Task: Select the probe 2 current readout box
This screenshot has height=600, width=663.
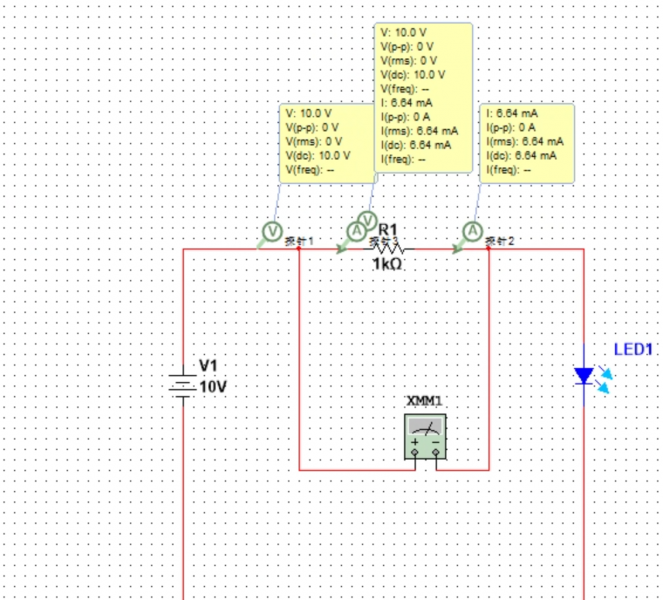Action: coord(527,143)
